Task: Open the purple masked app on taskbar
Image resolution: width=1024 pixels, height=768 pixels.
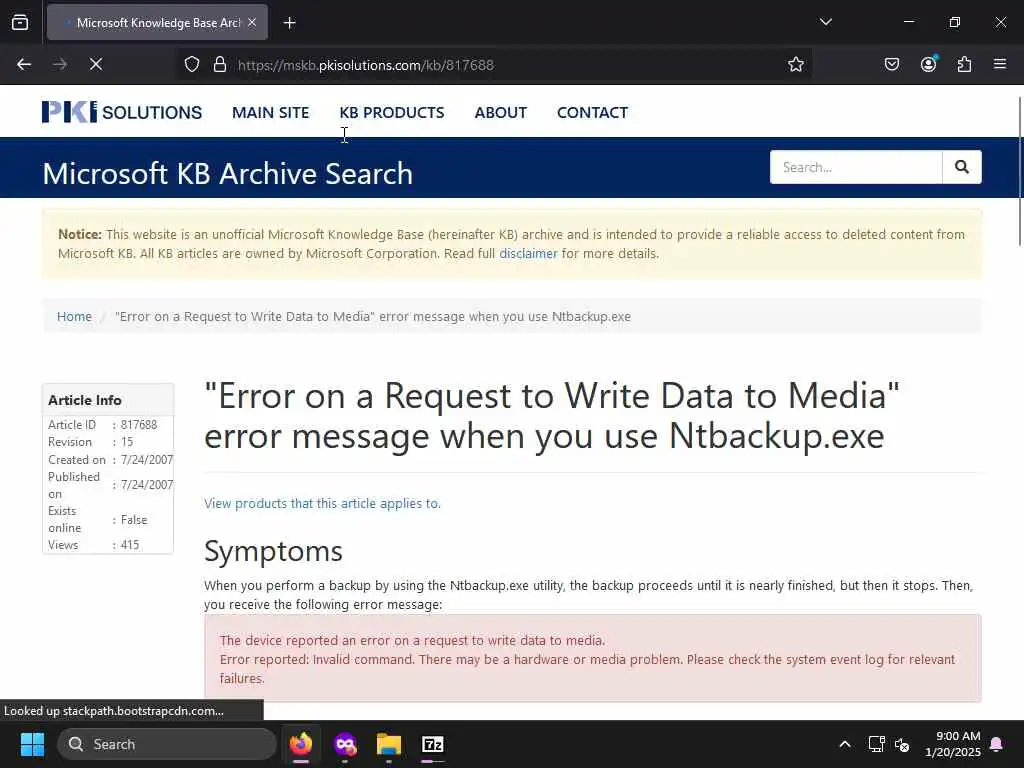Action: click(x=345, y=744)
